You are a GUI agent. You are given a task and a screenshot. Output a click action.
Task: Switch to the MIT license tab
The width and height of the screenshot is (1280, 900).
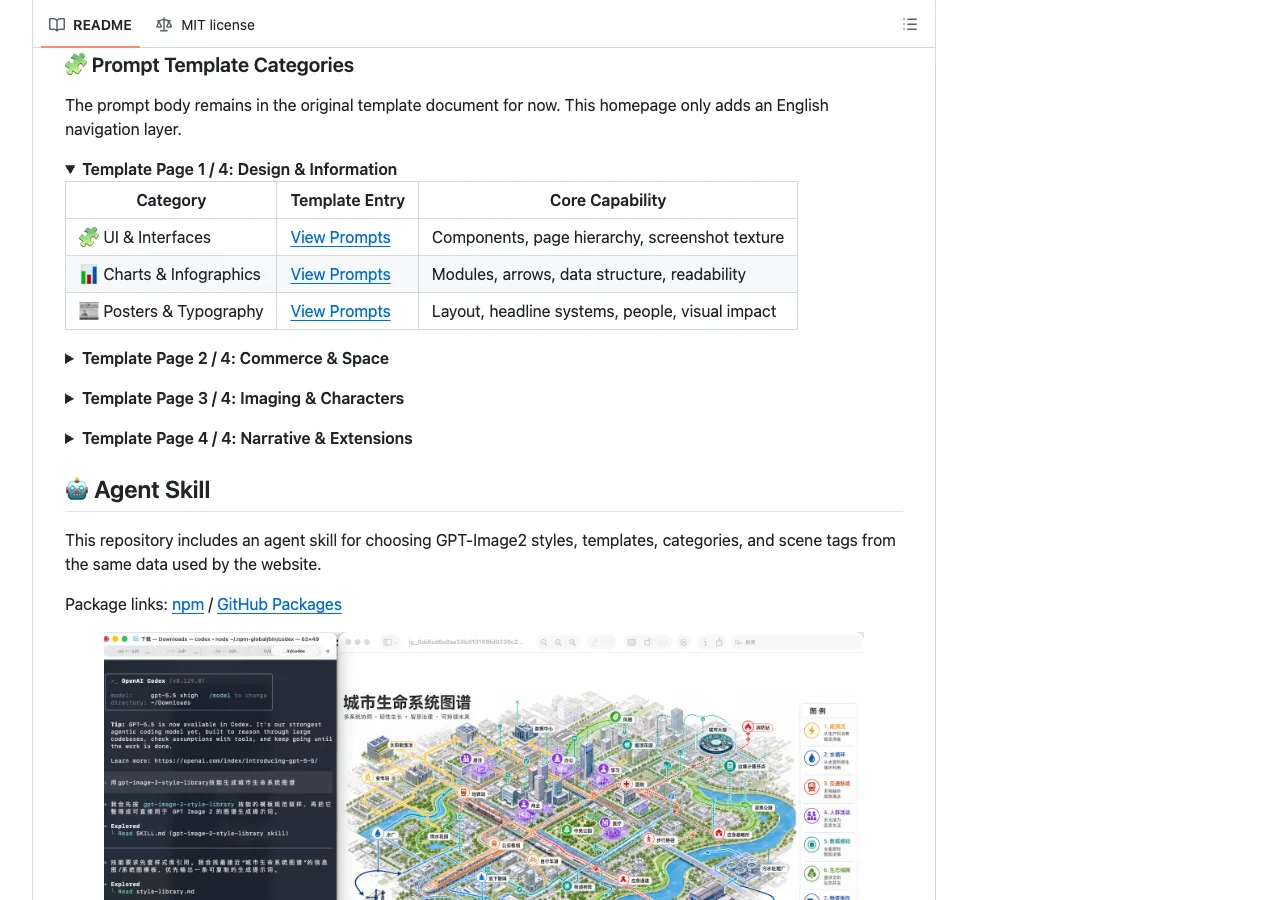click(205, 25)
